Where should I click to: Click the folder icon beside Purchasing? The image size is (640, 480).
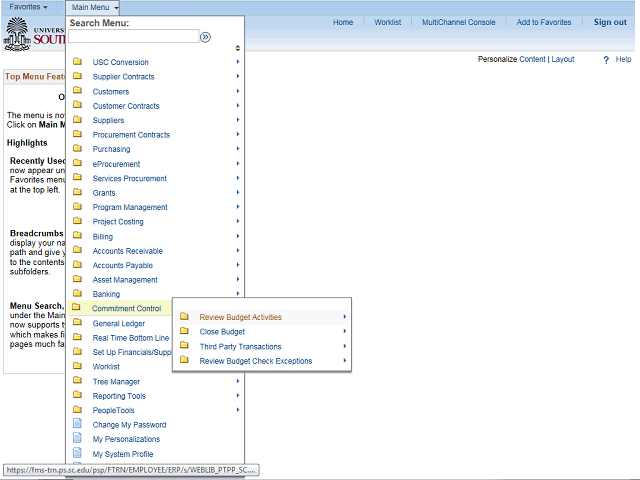(x=77, y=148)
